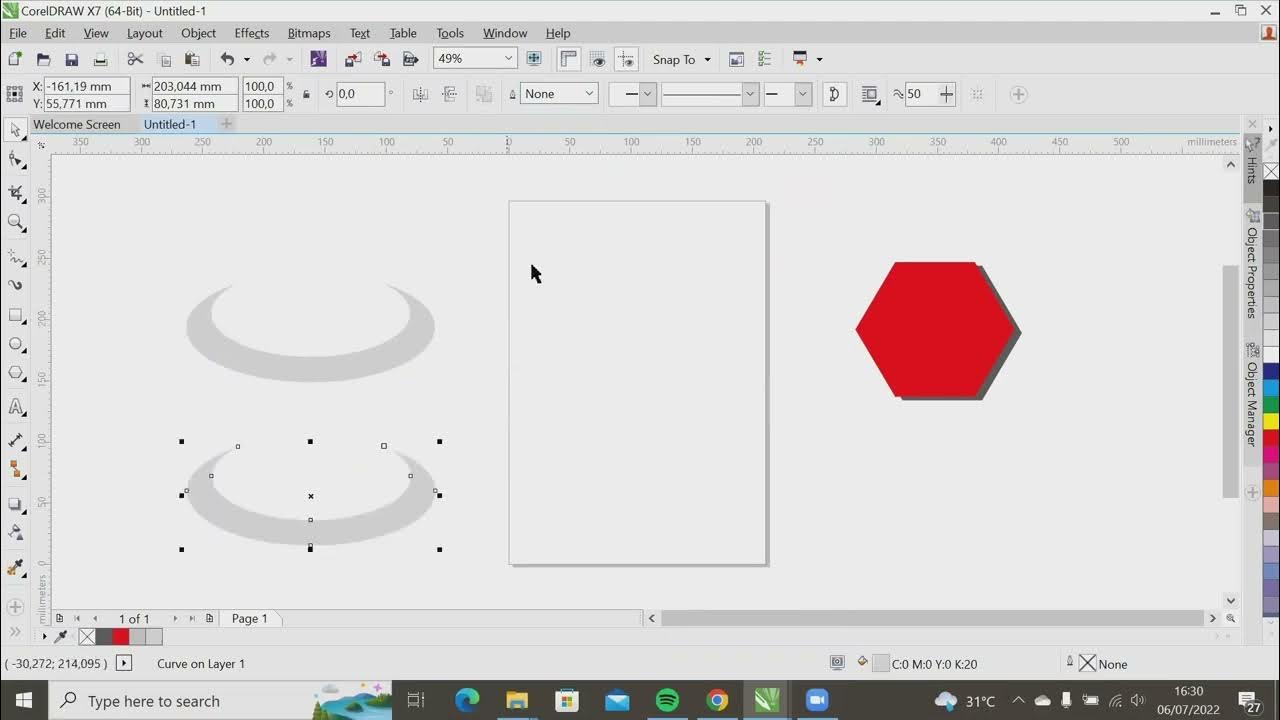Open the end arrowhead dropdown

(802, 94)
